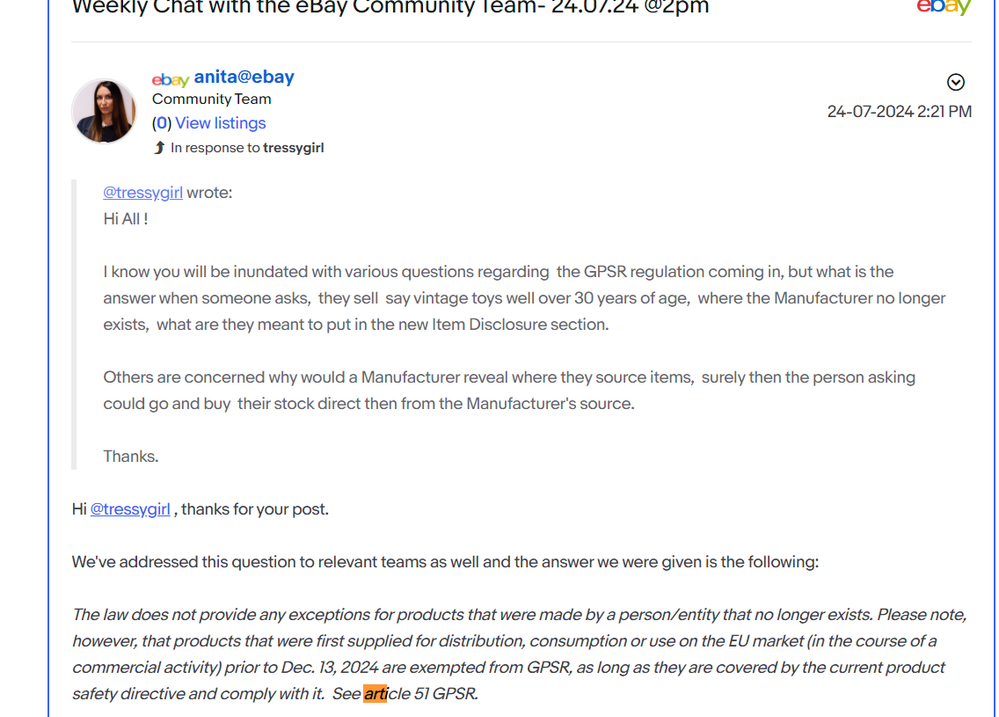Click the orange highlighted "art" search match

pos(375,693)
